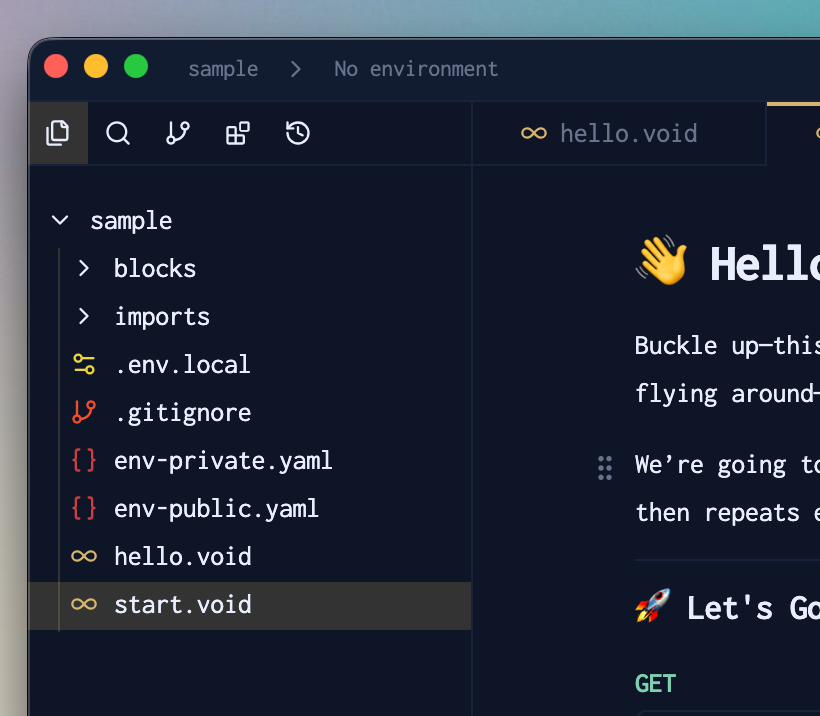The width and height of the screenshot is (820, 716).
Task: Minimize the window with the yellow button
Action: coord(96,66)
